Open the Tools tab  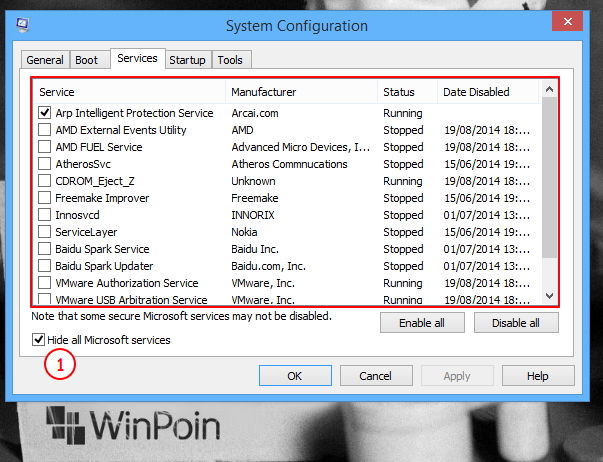[230, 60]
